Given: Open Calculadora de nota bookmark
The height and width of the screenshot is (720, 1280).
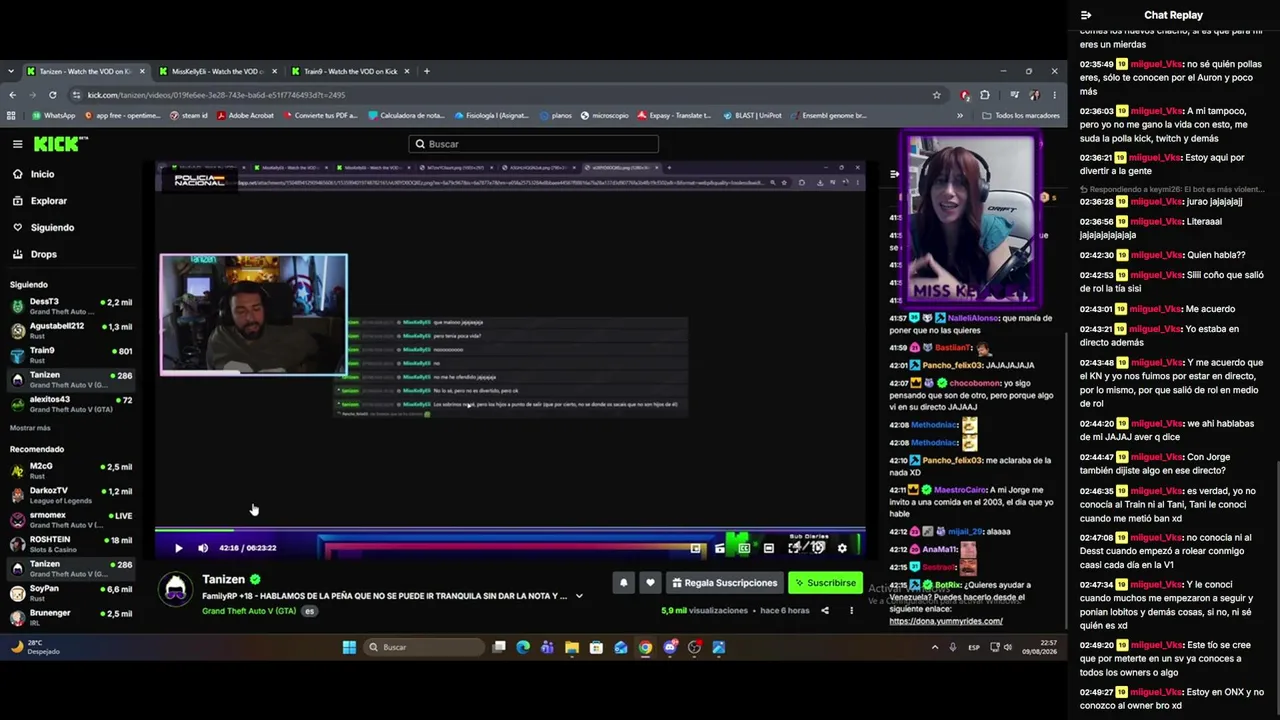Looking at the screenshot, I should [x=405, y=115].
